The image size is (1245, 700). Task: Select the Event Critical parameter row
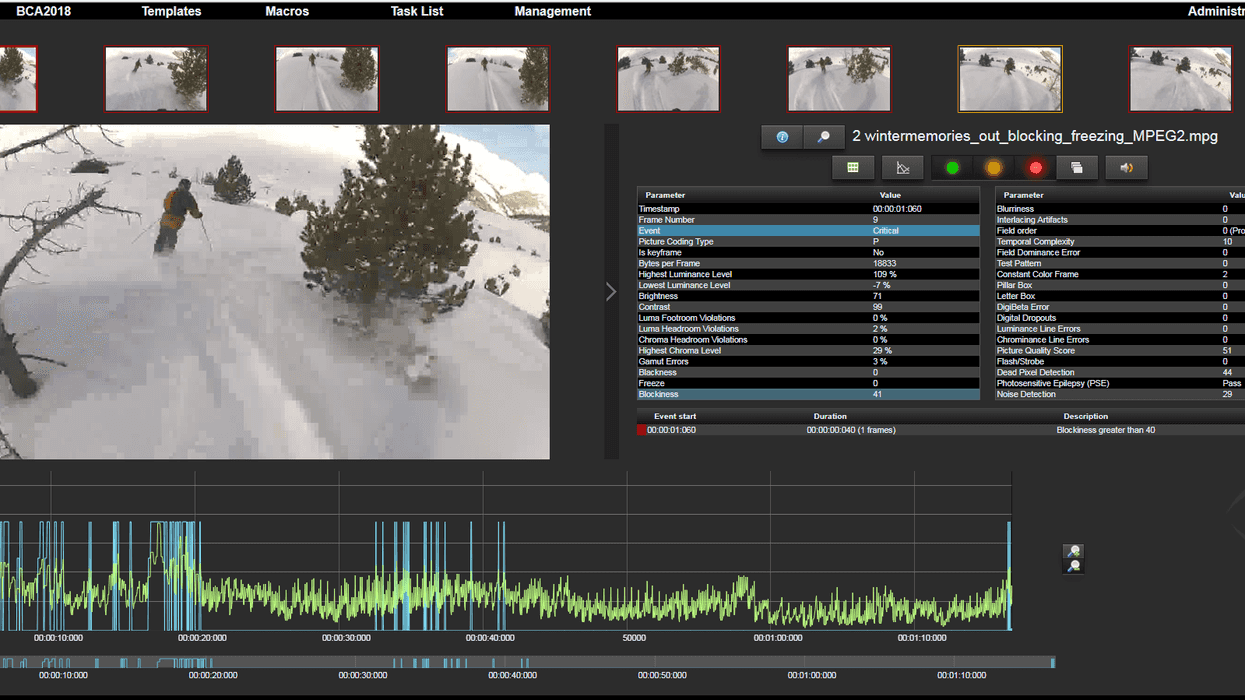(808, 231)
